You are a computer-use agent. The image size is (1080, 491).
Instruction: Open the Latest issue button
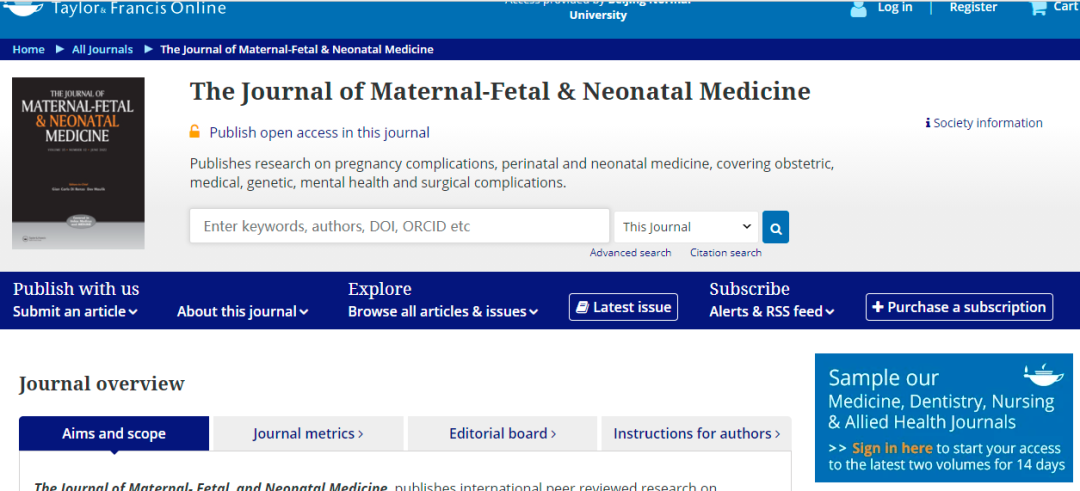point(623,307)
